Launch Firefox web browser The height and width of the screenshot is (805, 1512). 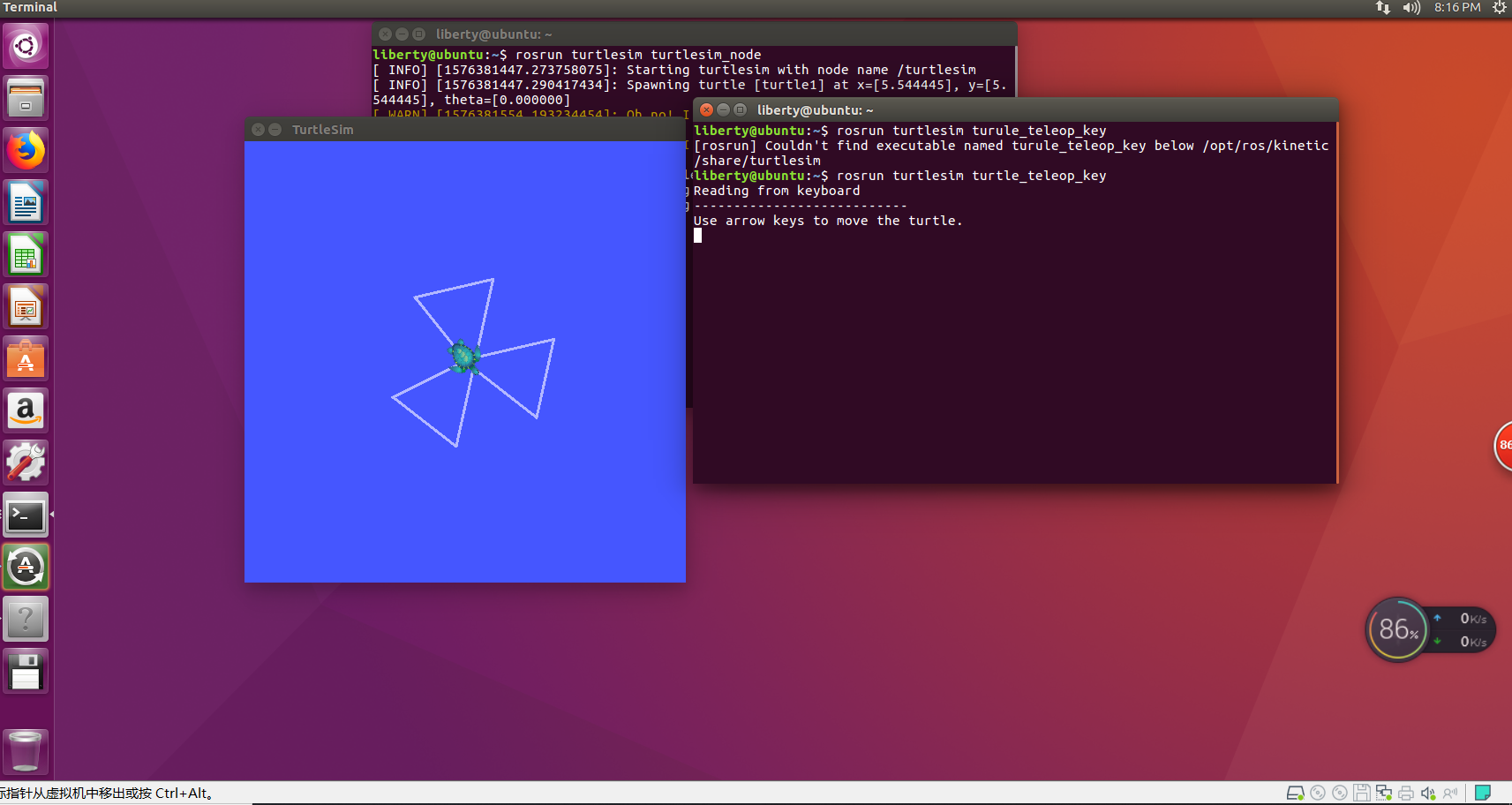click(x=26, y=150)
